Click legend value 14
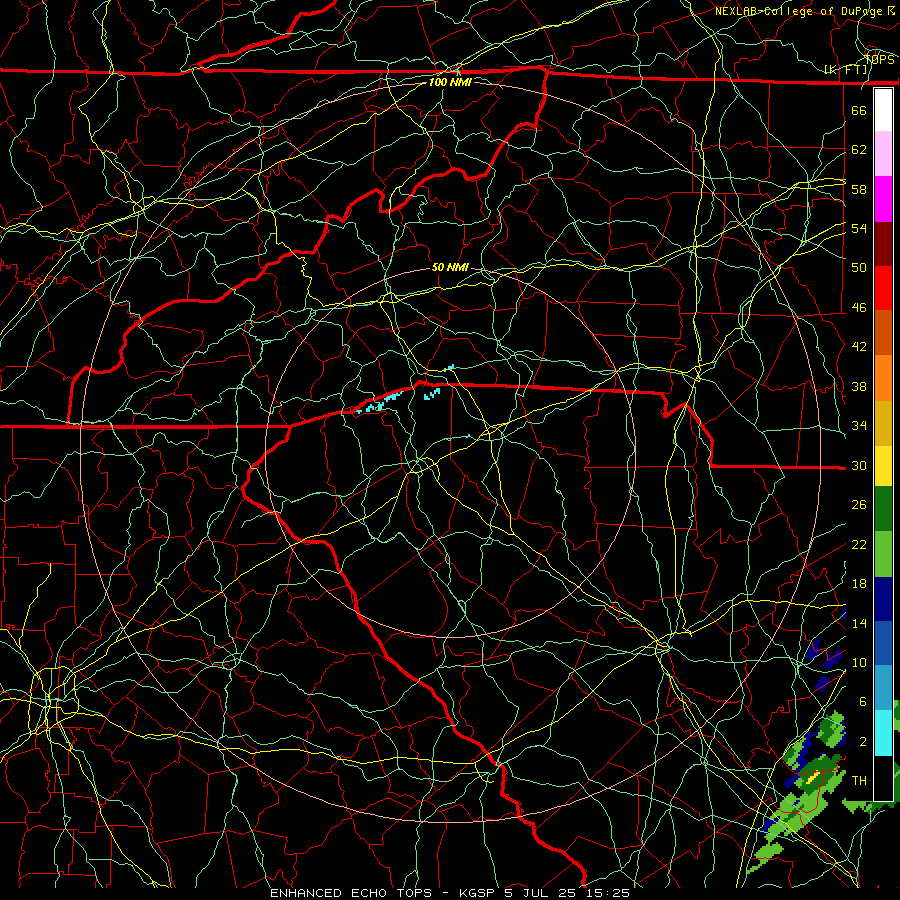Image resolution: width=900 pixels, height=900 pixels. click(859, 623)
